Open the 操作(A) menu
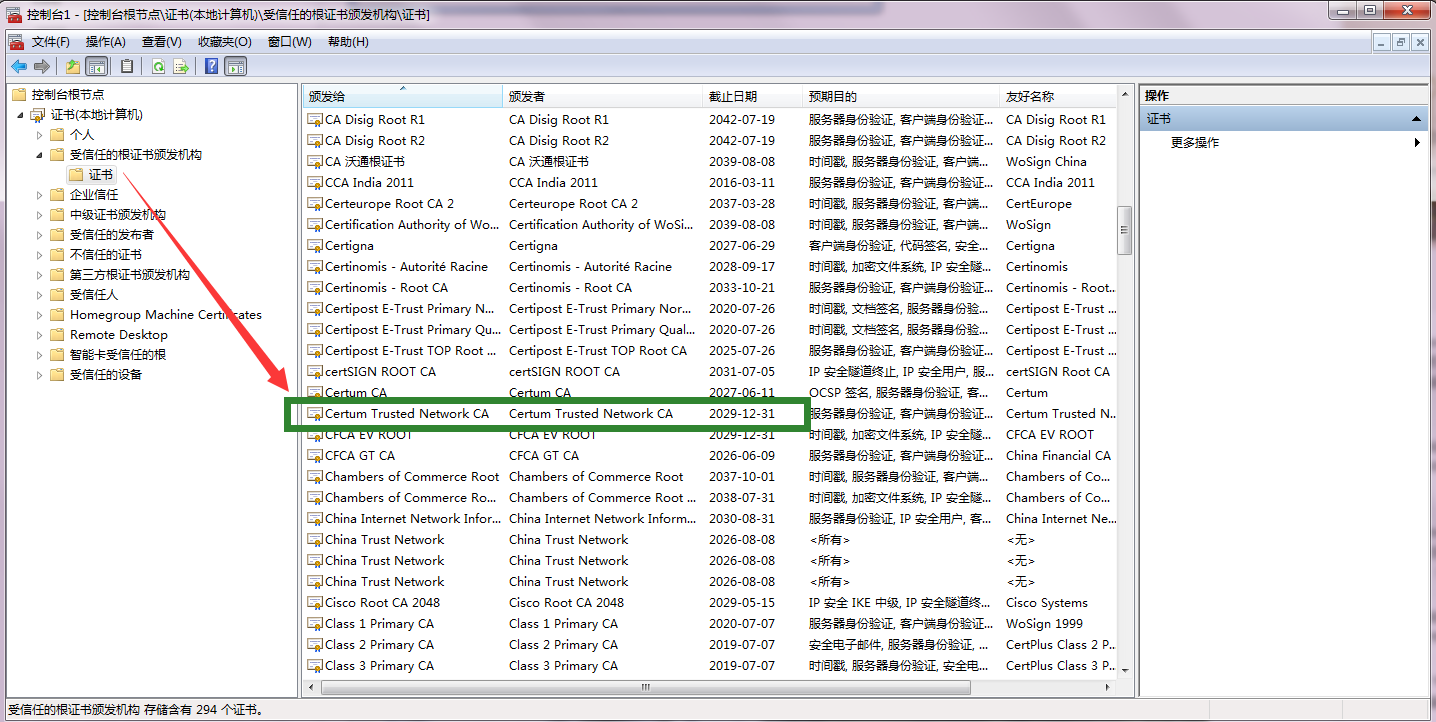The height and width of the screenshot is (722, 1436). [106, 42]
